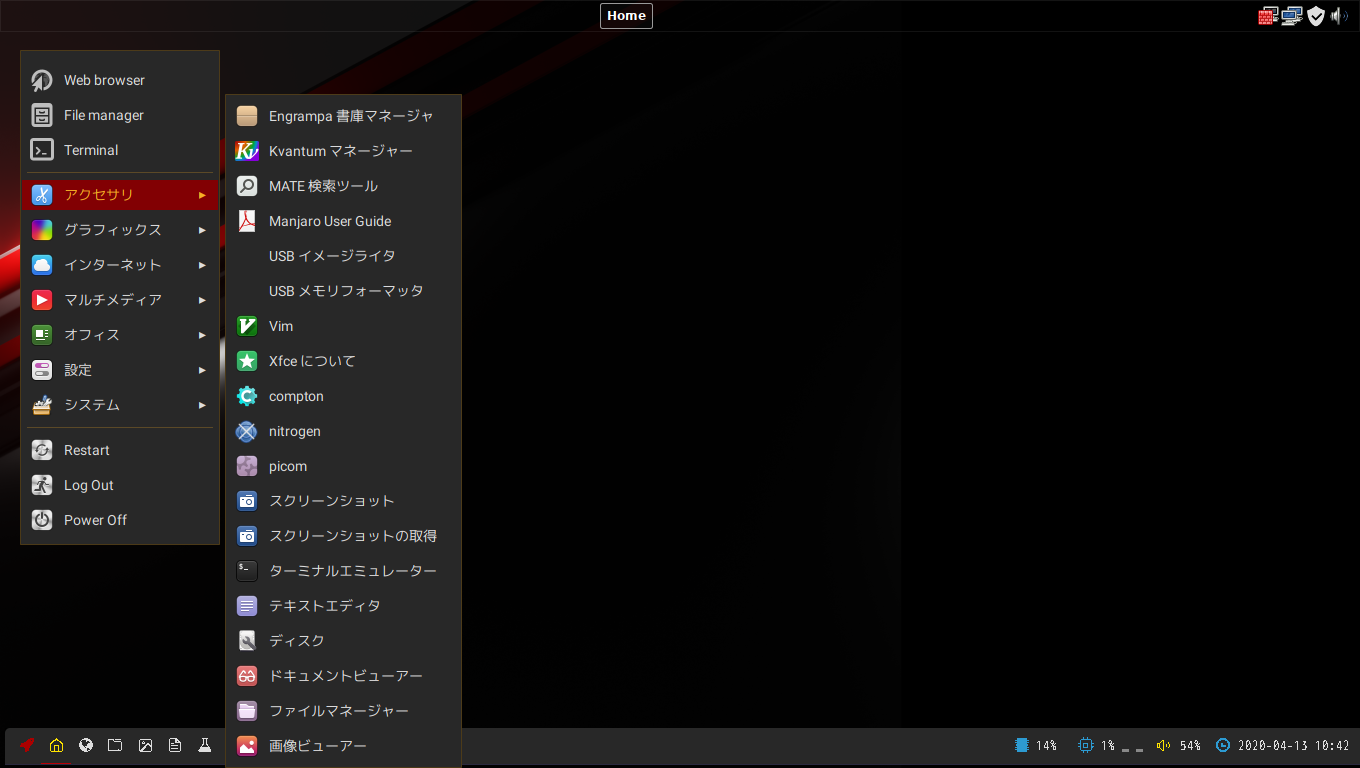Launch Vim from the submenu
Image resolution: width=1360 pixels, height=768 pixels.
tap(343, 326)
